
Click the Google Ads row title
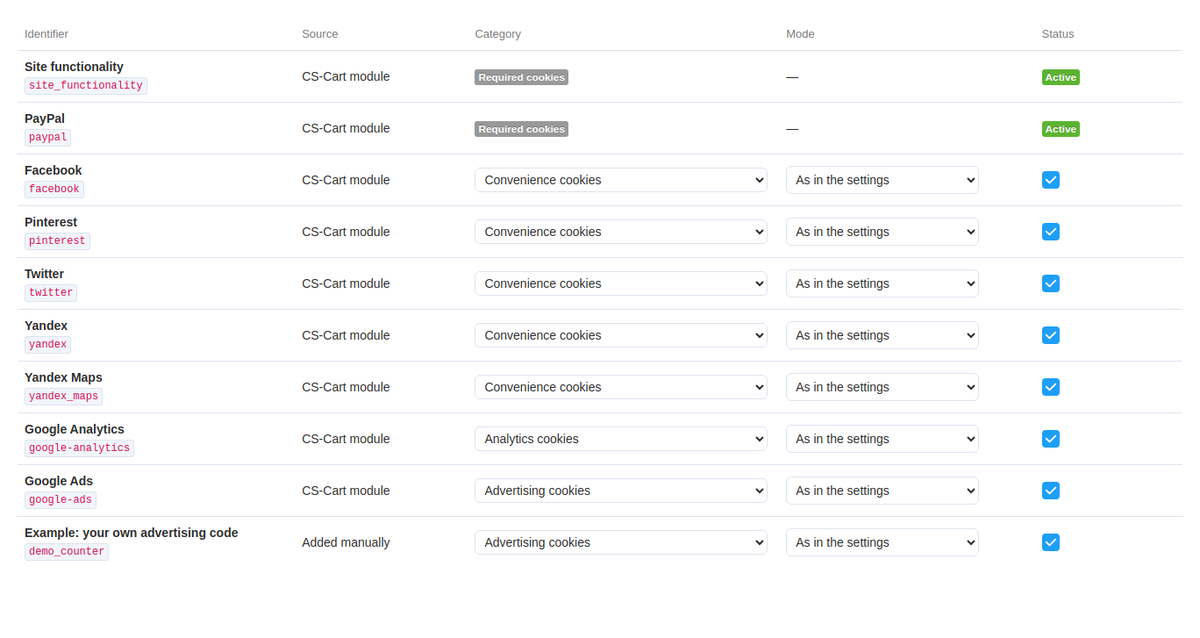(x=59, y=481)
